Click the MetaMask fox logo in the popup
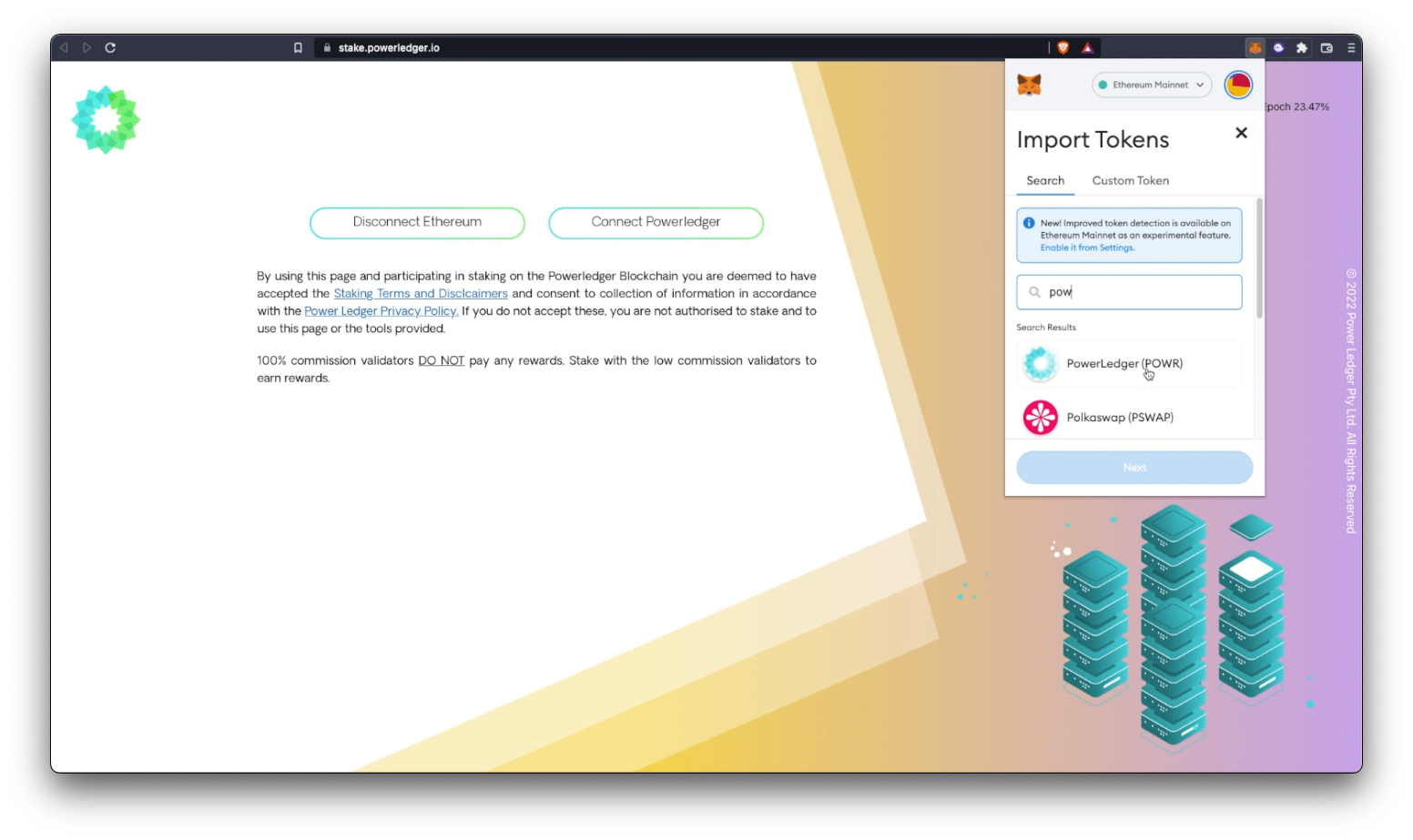This screenshot has width=1413, height=840. pos(1030,85)
